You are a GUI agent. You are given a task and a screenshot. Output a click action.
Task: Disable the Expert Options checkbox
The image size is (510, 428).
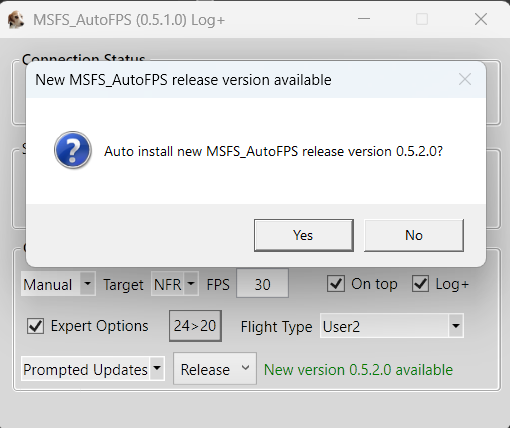[35, 326]
